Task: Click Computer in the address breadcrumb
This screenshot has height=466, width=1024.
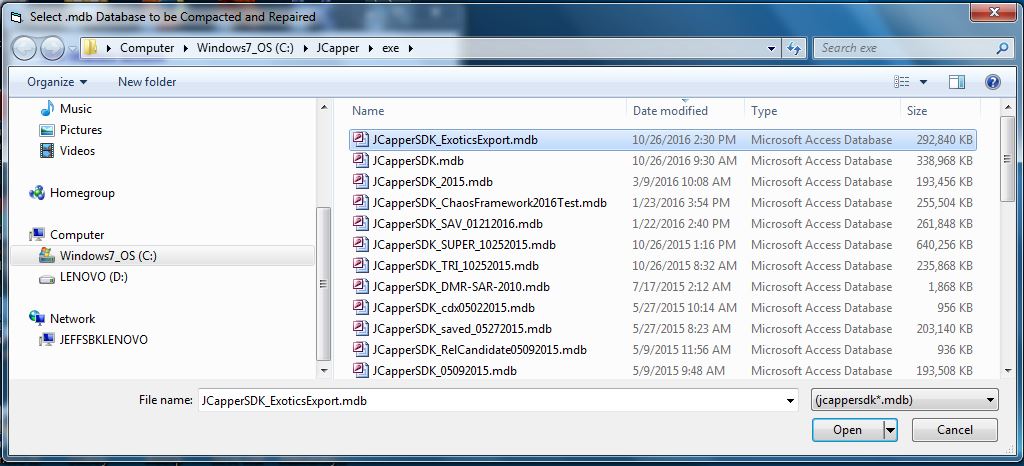Action: pyautogui.click(x=147, y=48)
